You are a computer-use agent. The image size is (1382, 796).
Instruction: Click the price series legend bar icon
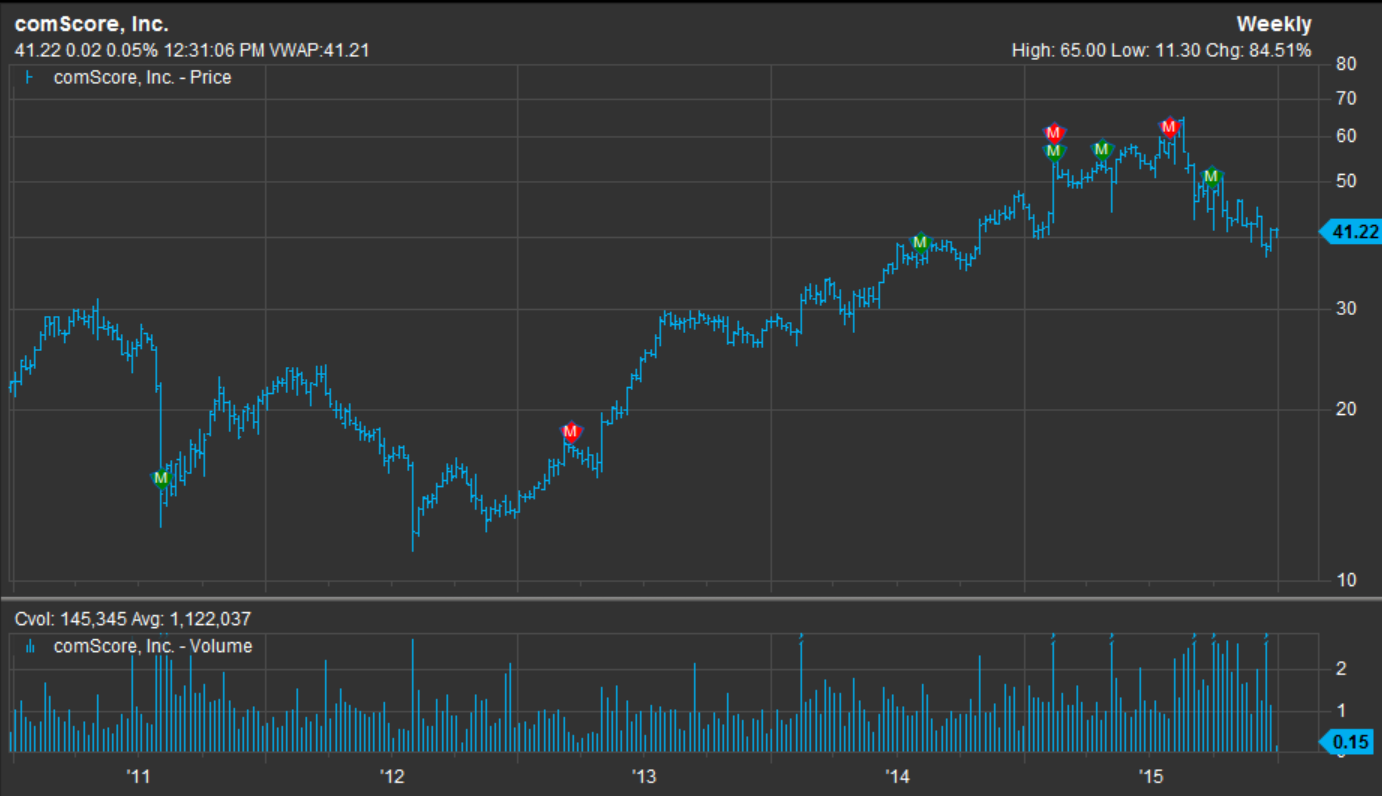29,77
